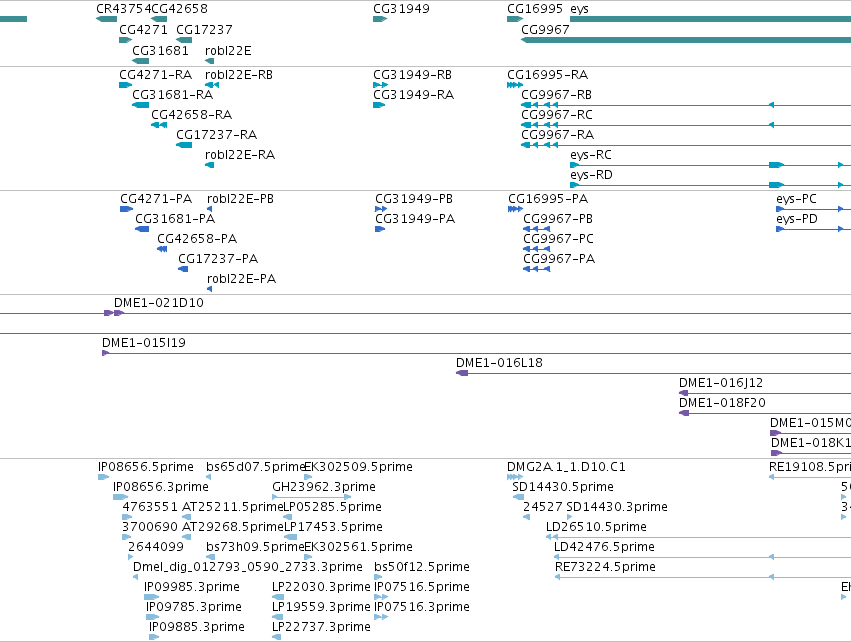Choose protein CG9967-PA

click(558, 259)
